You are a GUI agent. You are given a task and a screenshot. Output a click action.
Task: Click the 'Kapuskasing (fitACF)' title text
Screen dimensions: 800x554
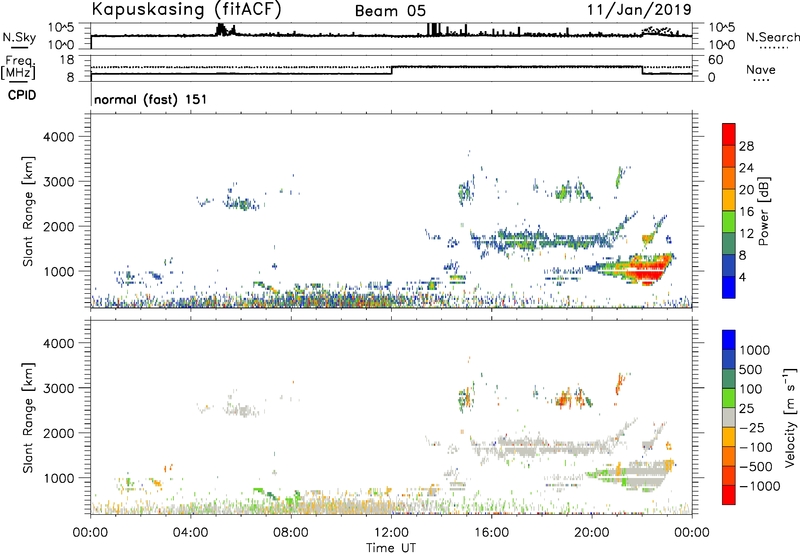click(x=186, y=10)
